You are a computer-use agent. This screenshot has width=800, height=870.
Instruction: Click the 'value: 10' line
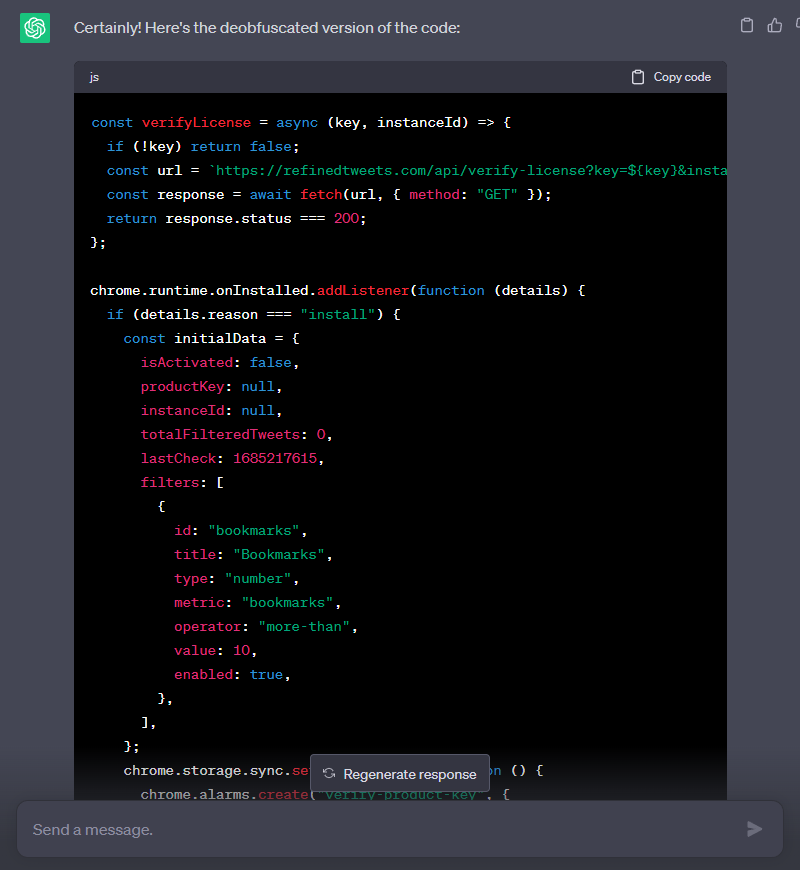coord(215,651)
